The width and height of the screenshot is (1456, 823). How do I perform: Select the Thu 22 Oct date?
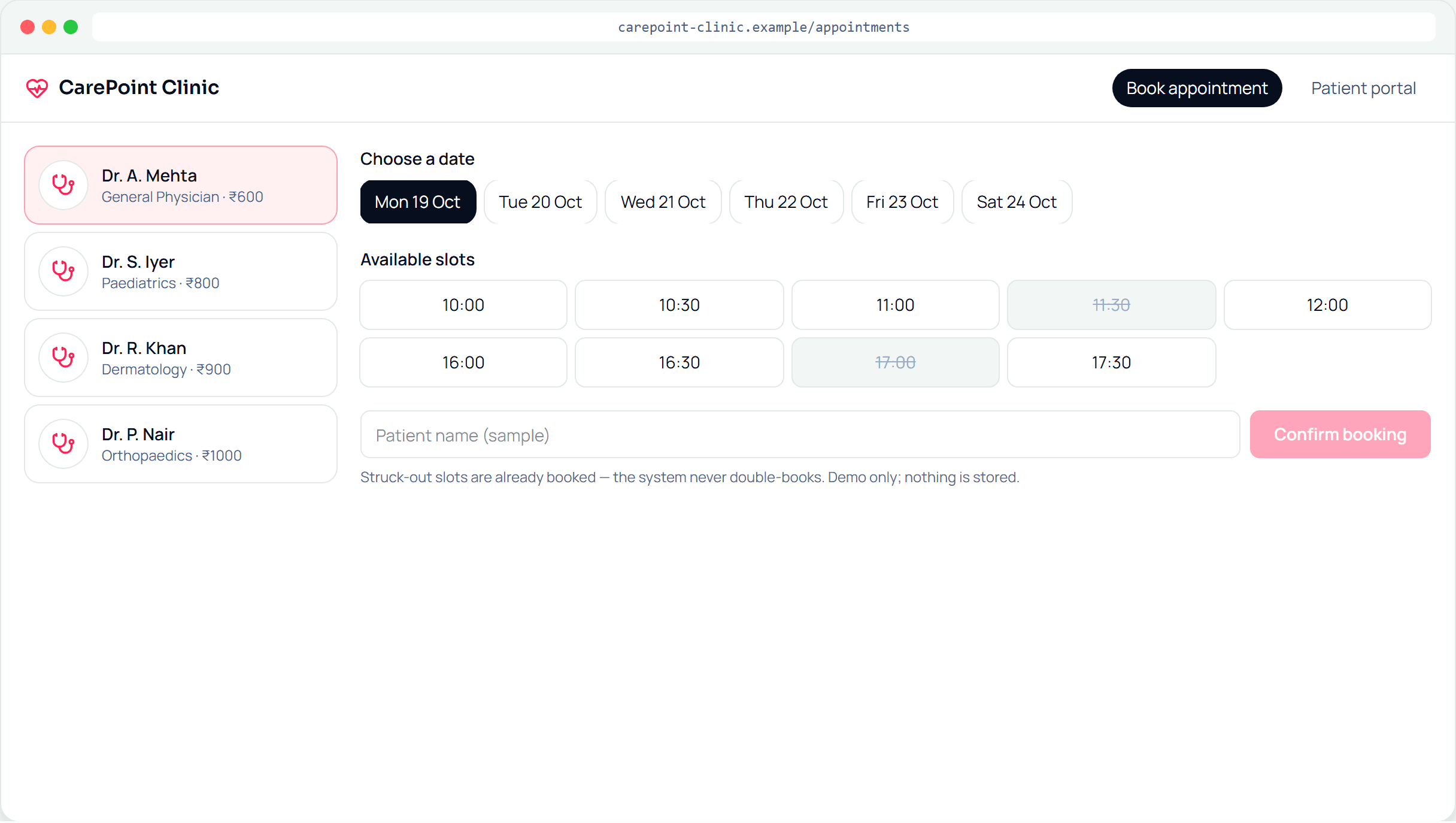(x=786, y=202)
